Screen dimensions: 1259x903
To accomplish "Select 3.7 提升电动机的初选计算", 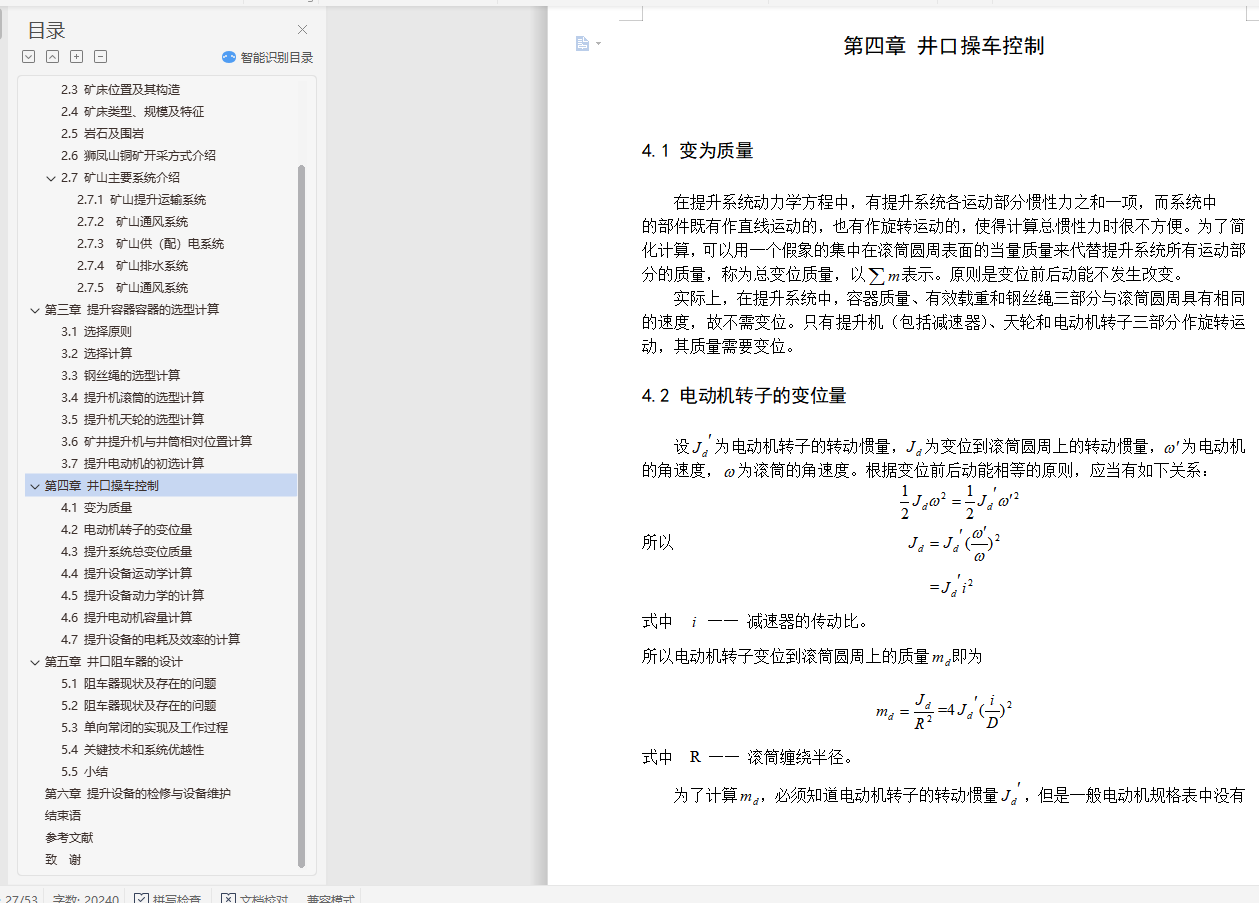I will pyautogui.click(x=132, y=464).
